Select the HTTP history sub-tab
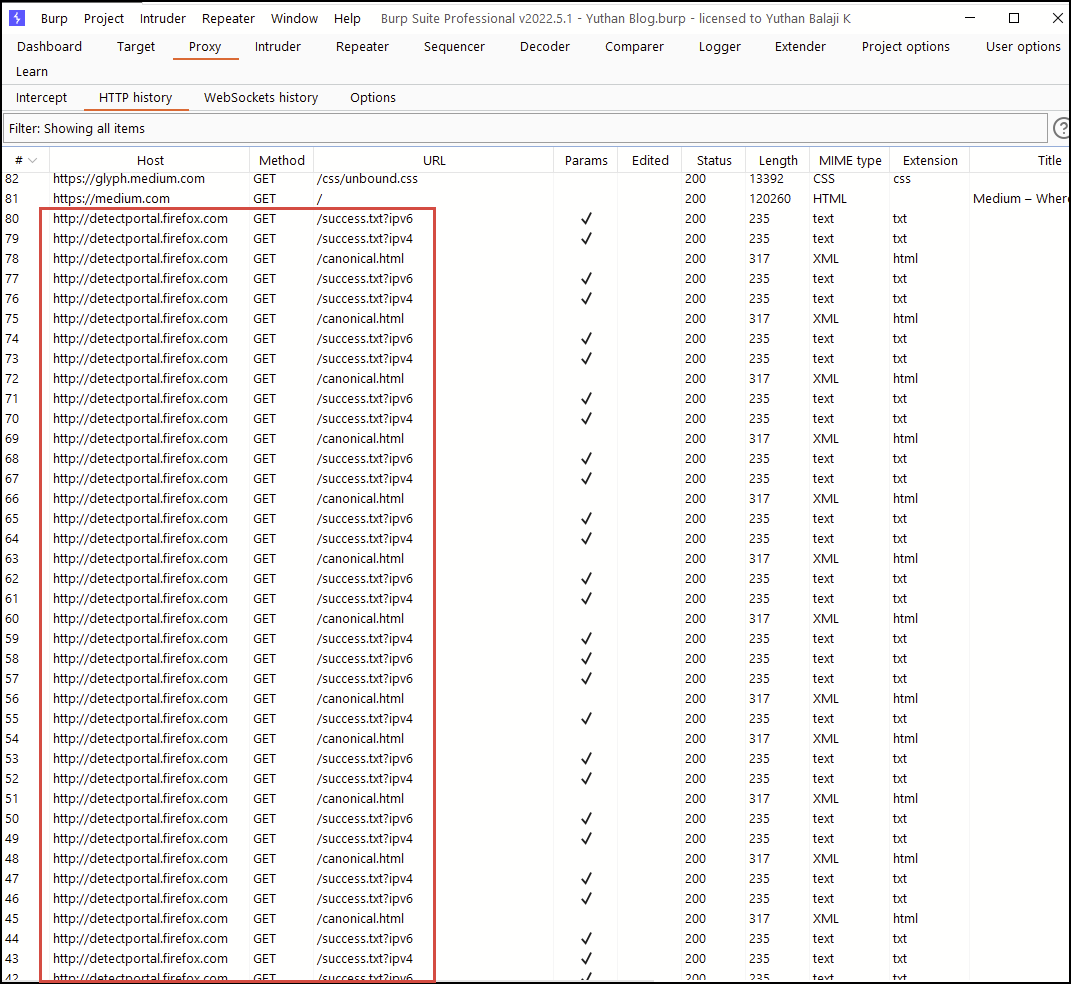 pos(135,98)
